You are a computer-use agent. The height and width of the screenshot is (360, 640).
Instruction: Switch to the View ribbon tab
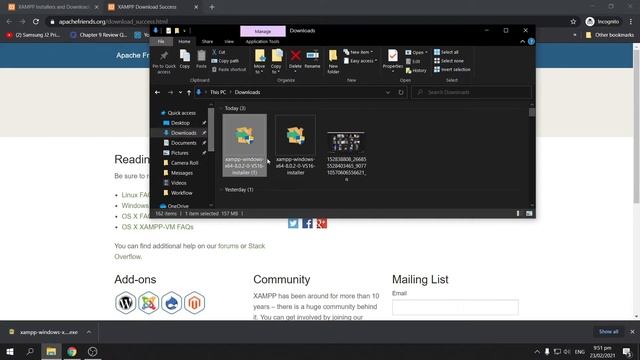tap(229, 41)
